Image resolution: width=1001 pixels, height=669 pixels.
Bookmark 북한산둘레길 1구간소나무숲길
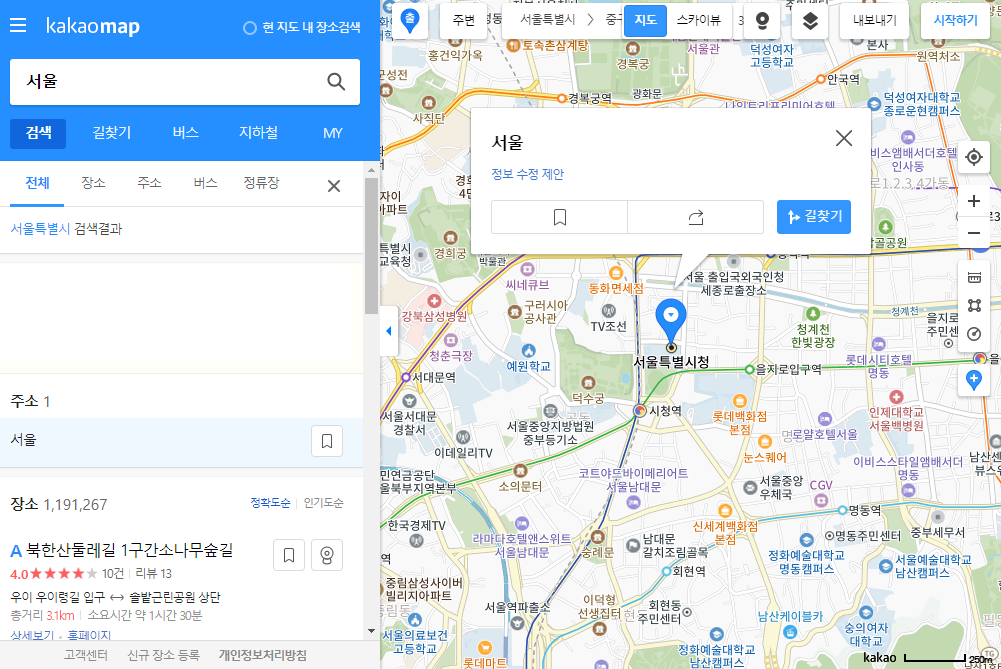click(x=289, y=555)
